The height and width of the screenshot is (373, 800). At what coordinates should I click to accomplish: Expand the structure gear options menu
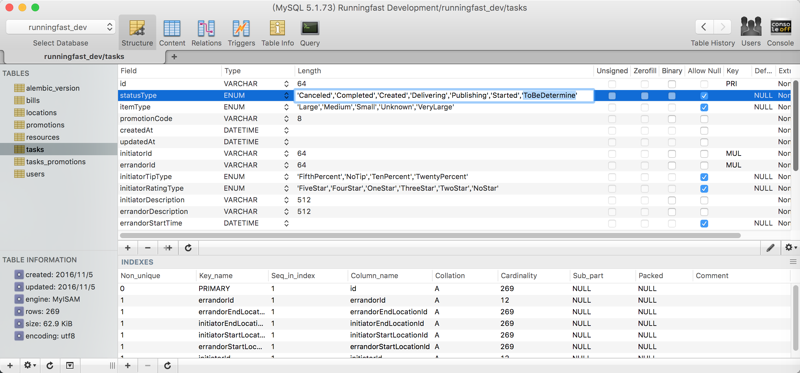point(791,248)
